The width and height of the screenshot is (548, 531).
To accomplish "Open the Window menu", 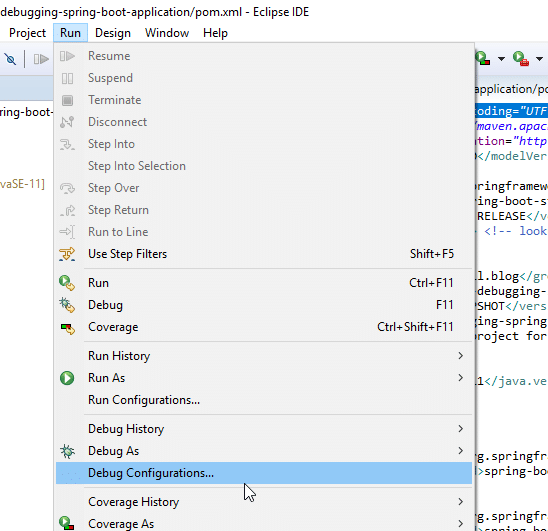I will (167, 33).
